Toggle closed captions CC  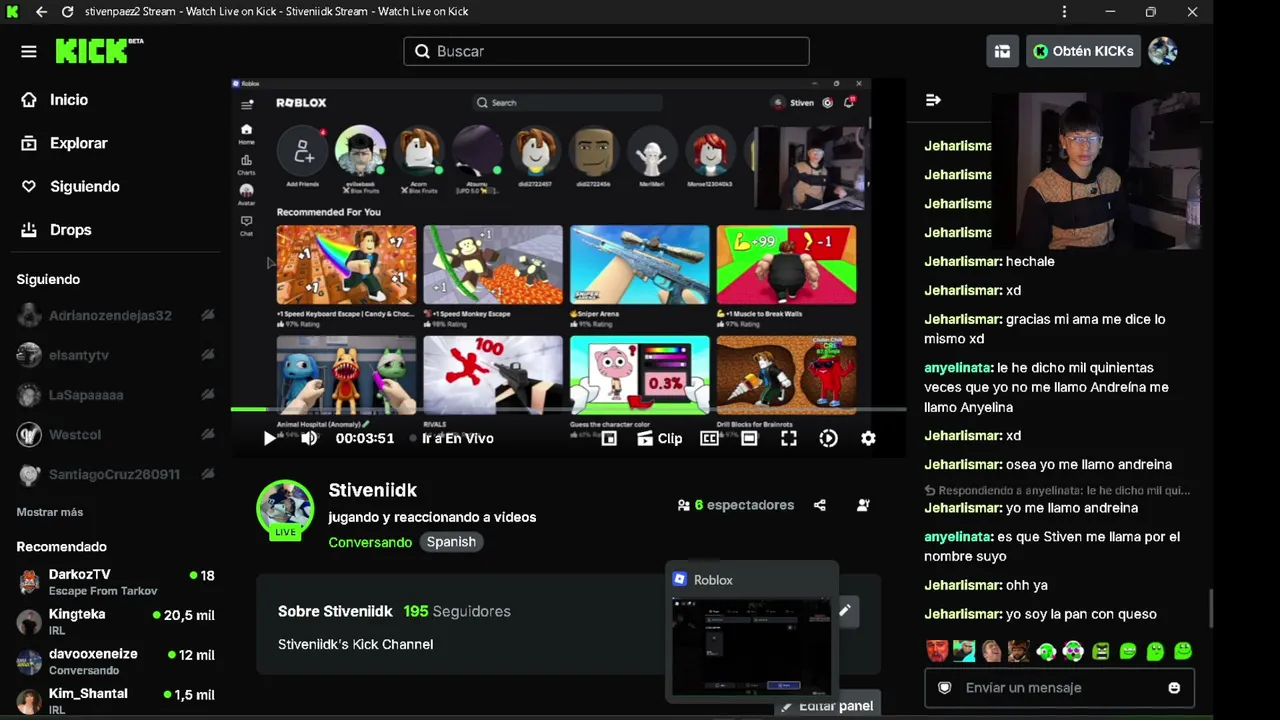pyautogui.click(x=709, y=438)
